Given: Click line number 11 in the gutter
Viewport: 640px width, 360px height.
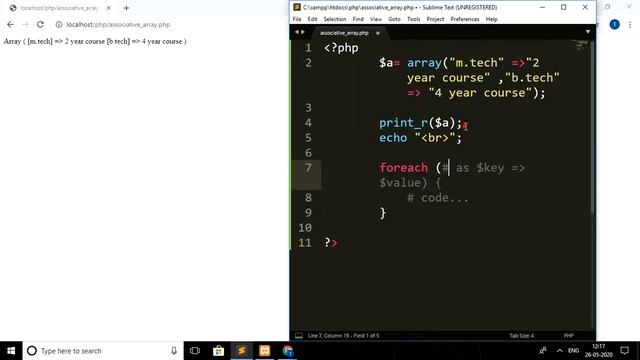Looking at the screenshot, I should click(x=305, y=243).
